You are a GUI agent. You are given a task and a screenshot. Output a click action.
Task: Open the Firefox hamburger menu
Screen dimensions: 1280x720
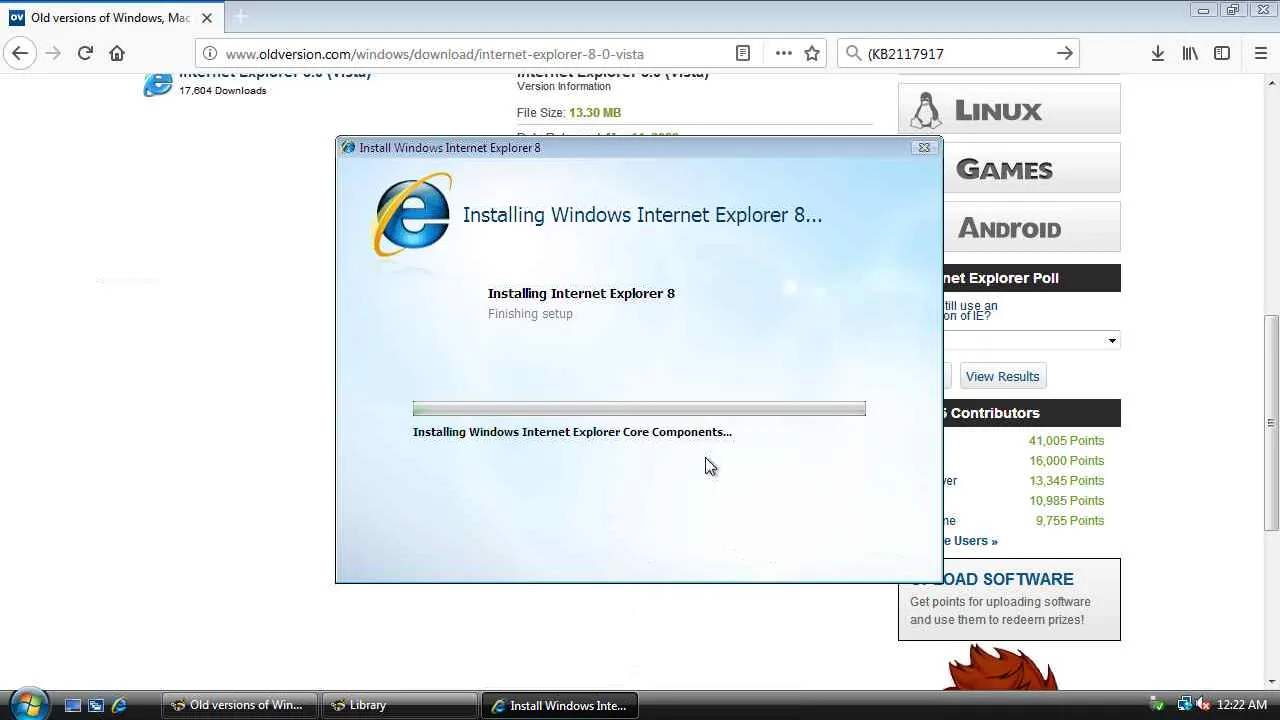tap(1261, 54)
